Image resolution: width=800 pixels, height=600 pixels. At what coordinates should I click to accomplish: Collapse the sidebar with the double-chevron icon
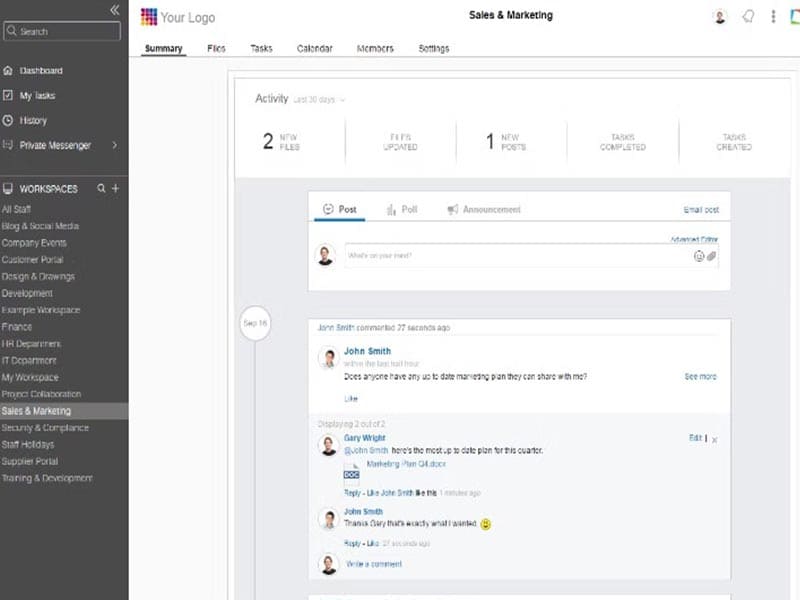coord(114,10)
